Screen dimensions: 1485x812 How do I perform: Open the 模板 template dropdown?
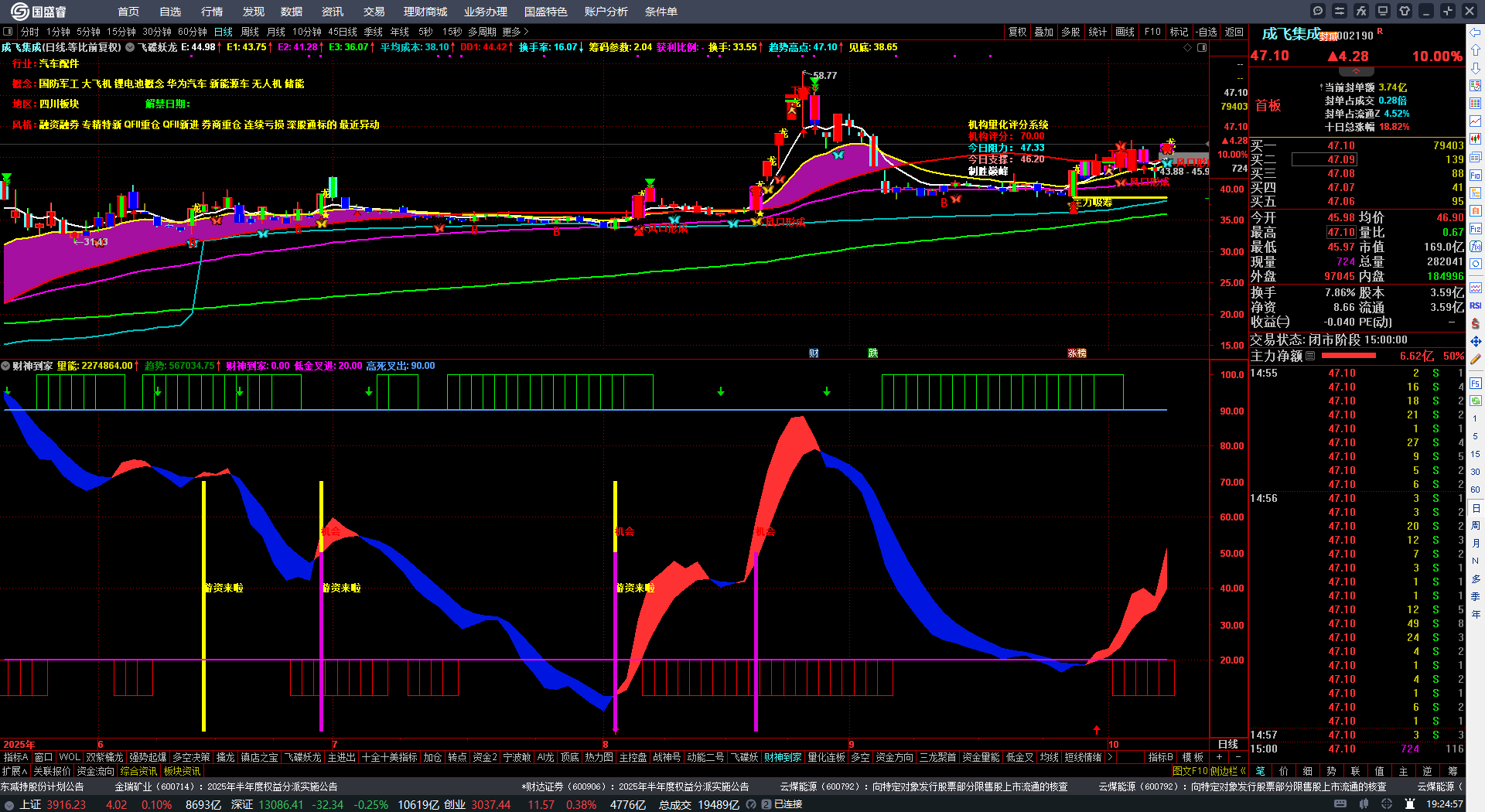pos(1193,757)
